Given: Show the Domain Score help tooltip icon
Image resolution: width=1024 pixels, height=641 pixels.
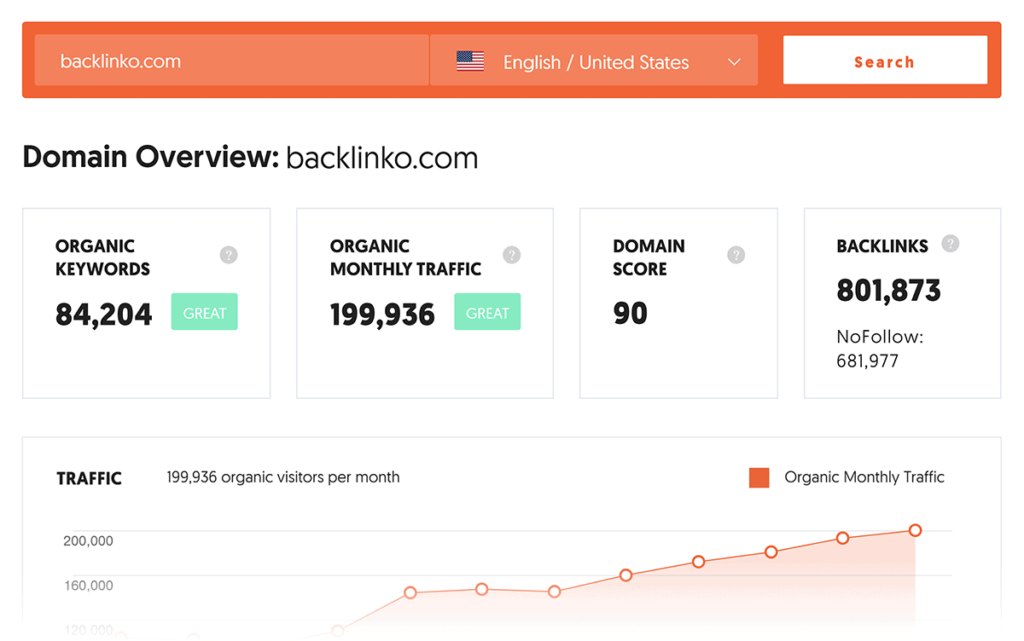Looking at the screenshot, I should 736,255.
